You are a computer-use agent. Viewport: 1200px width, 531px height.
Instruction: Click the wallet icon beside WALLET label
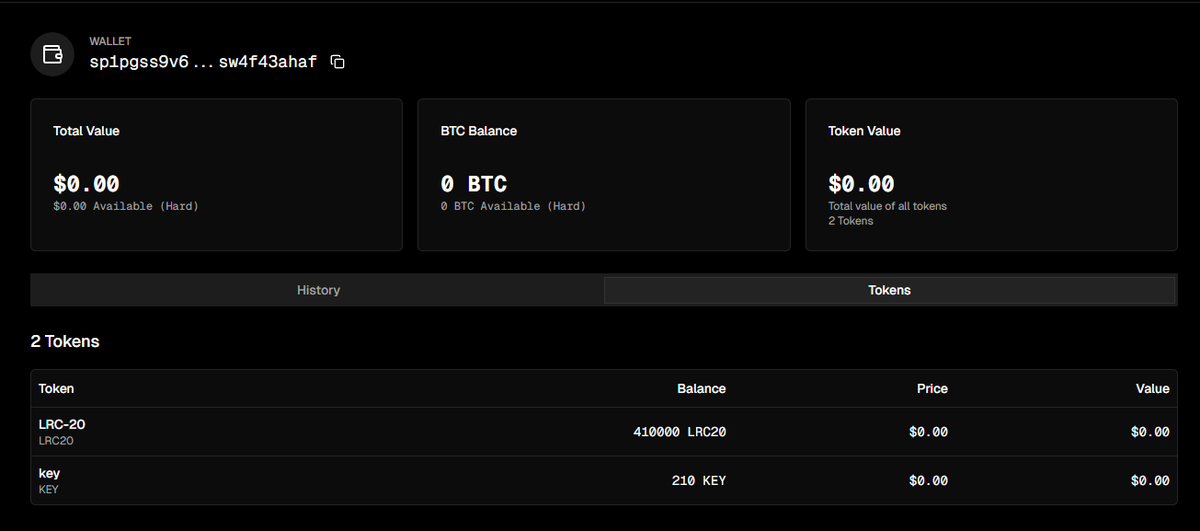click(x=53, y=54)
